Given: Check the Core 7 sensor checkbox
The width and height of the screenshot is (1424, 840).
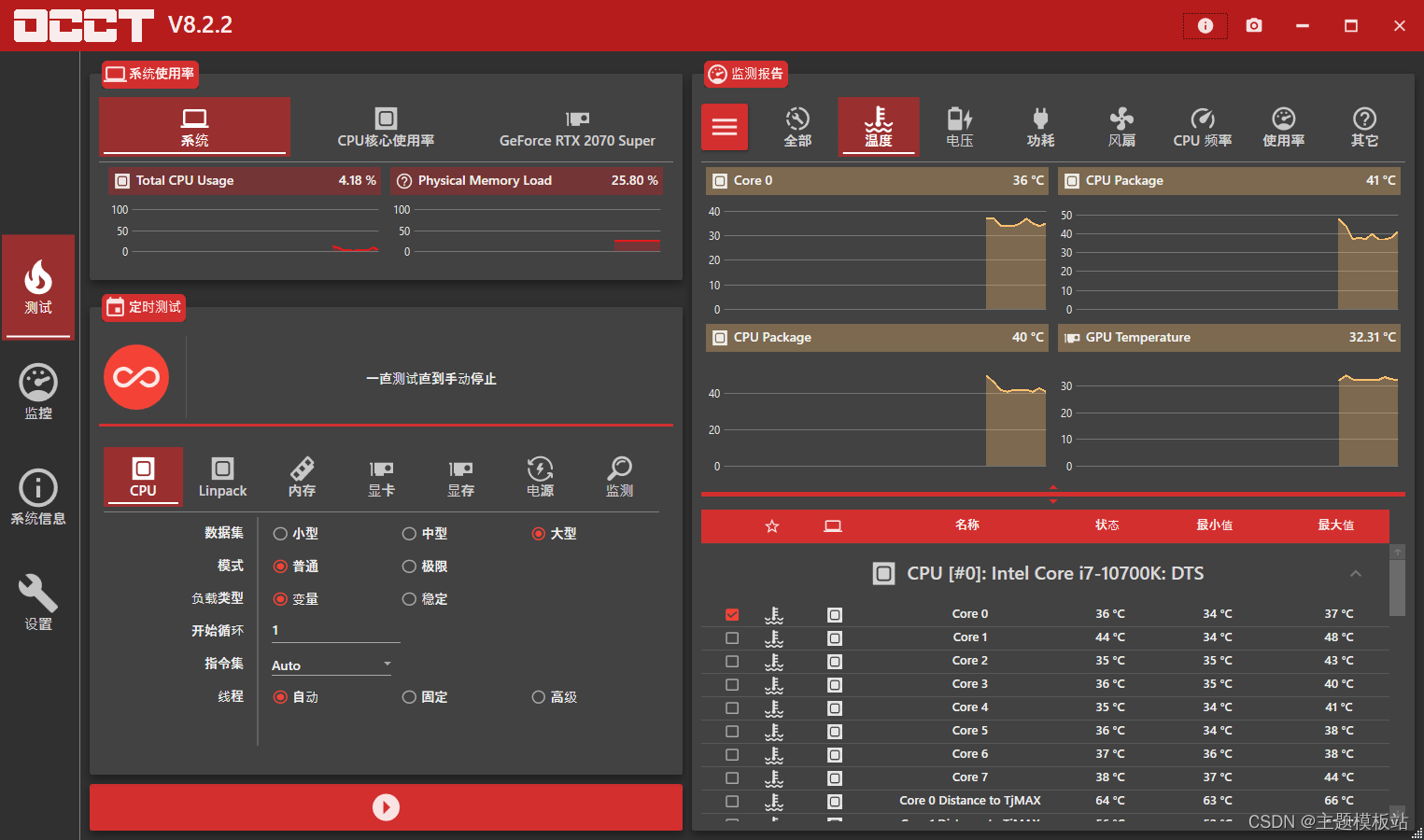Looking at the screenshot, I should 732,778.
